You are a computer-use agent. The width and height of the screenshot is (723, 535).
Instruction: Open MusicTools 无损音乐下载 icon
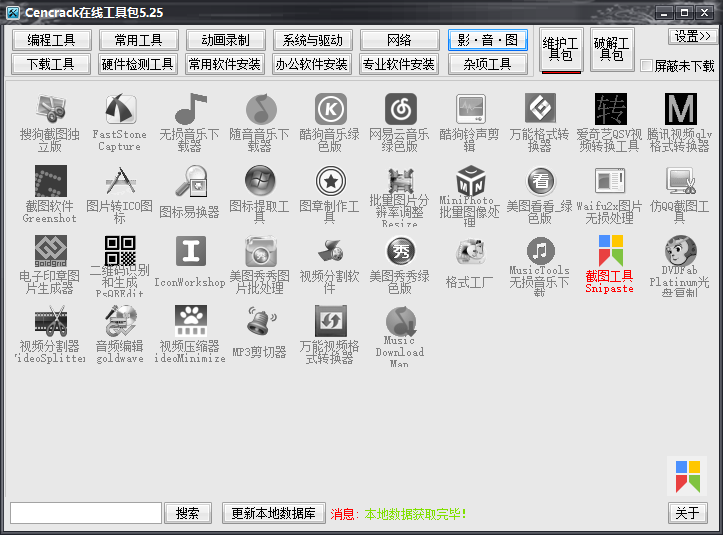click(x=540, y=251)
